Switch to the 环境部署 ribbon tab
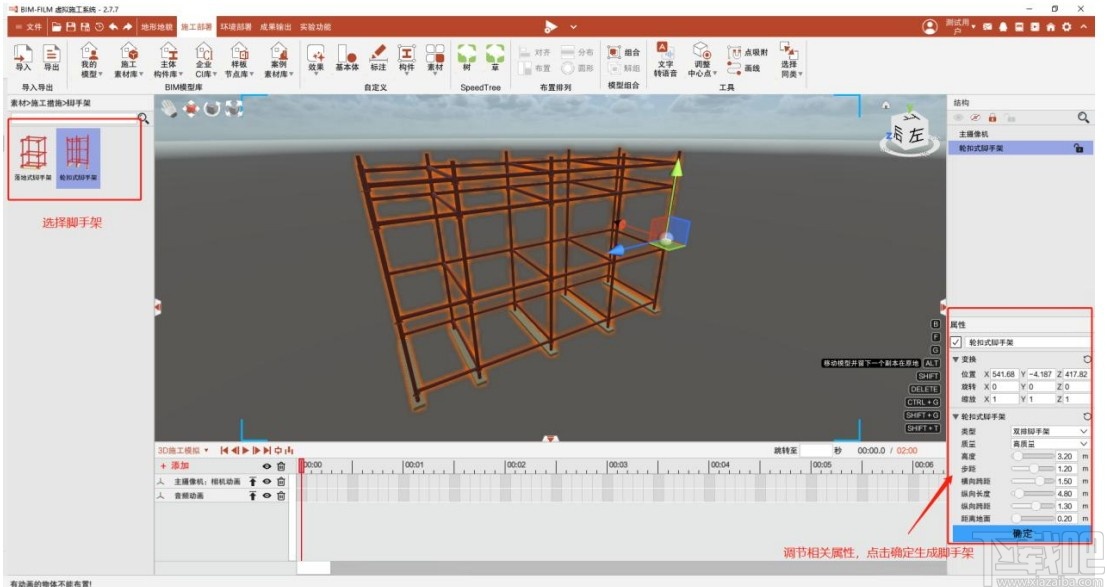The height and width of the screenshot is (587, 1107). pos(233,27)
